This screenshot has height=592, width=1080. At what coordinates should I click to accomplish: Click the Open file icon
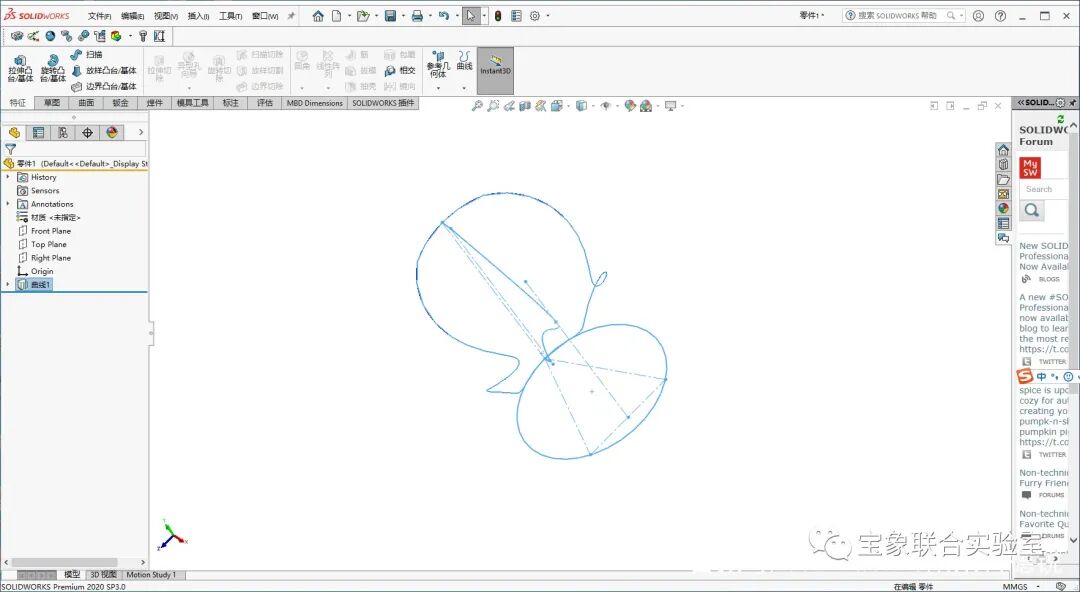(x=362, y=16)
